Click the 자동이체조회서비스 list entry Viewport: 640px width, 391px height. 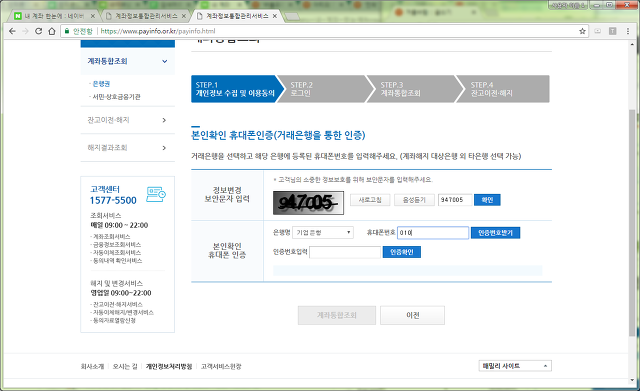[x=116, y=253]
